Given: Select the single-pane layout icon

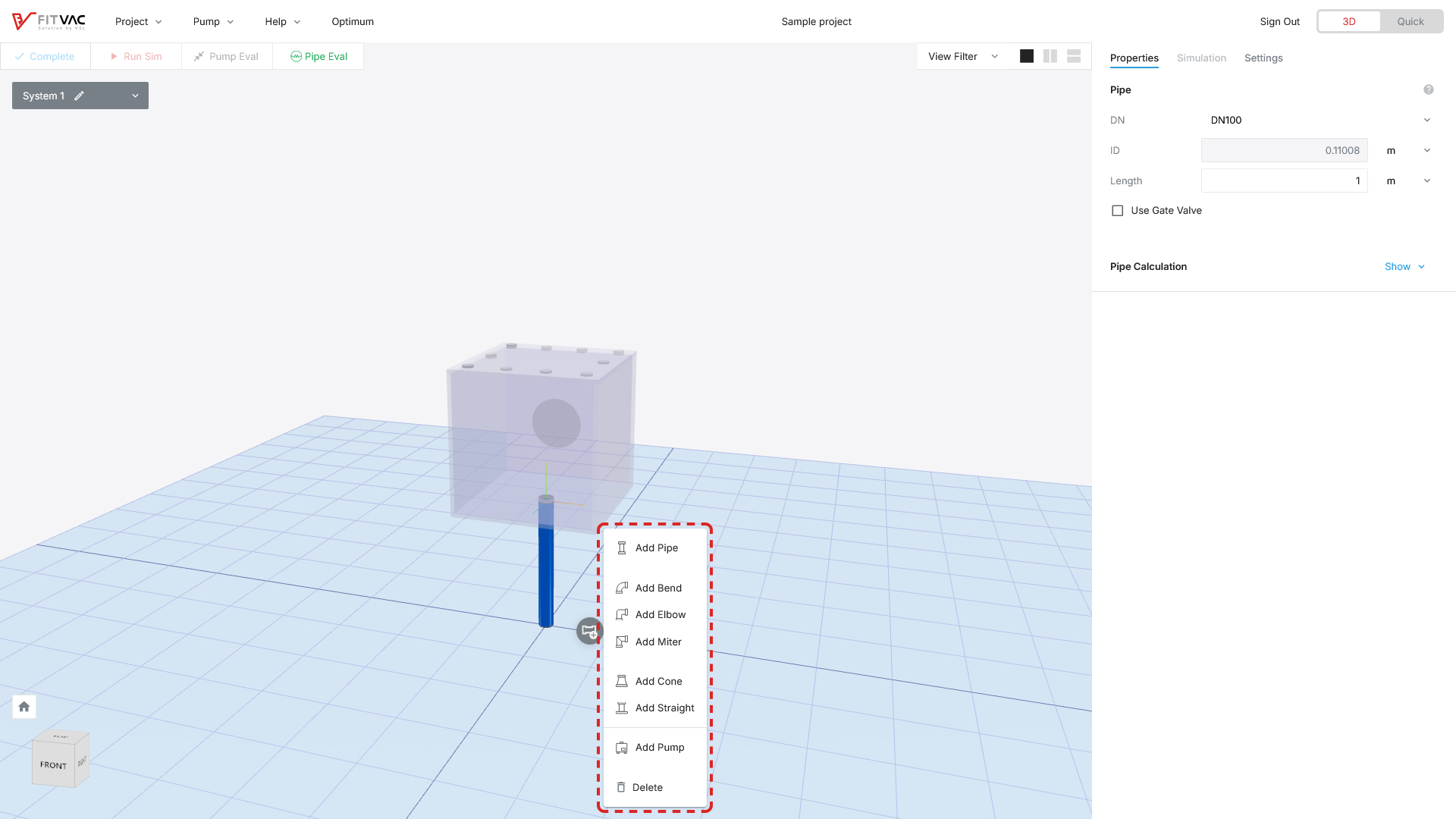Looking at the screenshot, I should pos(1027,56).
